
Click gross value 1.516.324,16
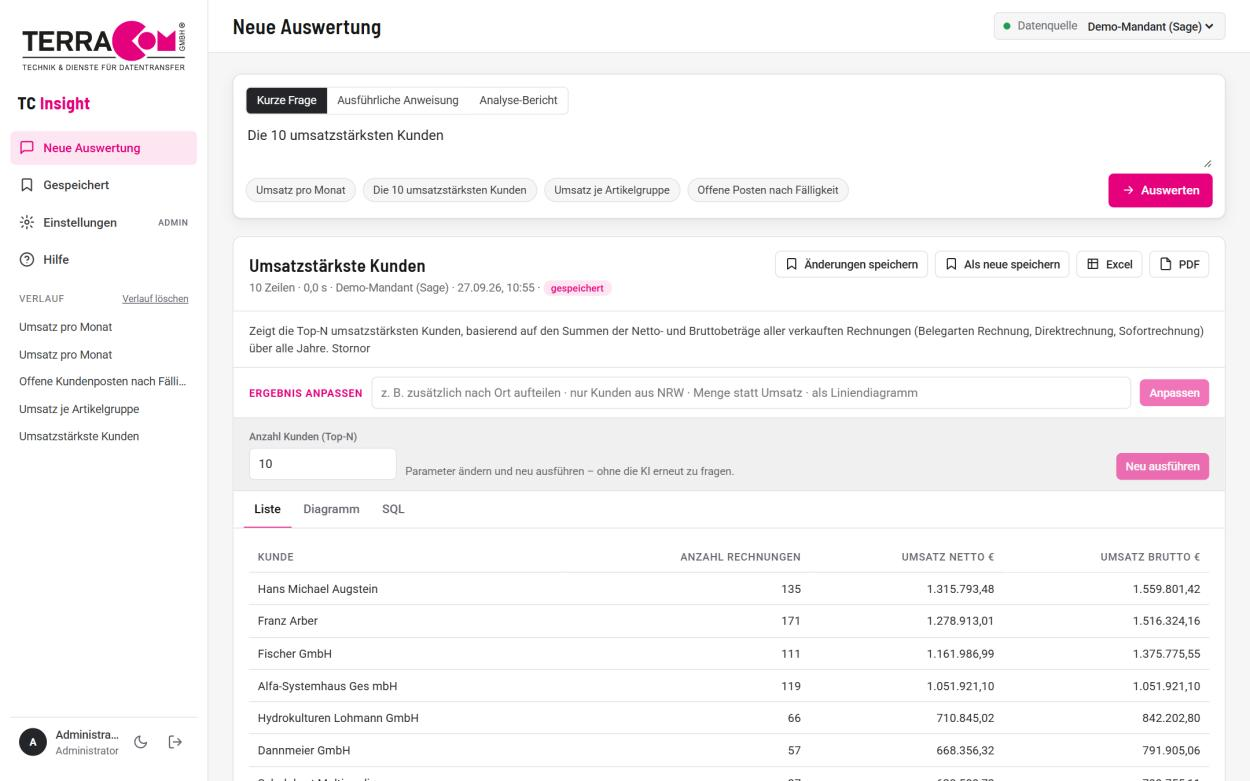coord(1164,621)
